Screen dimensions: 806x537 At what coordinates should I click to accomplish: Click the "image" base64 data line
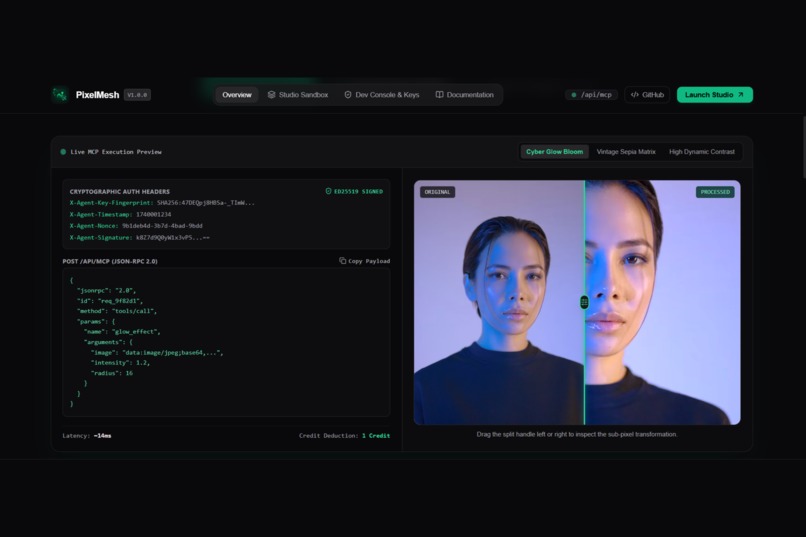point(157,353)
